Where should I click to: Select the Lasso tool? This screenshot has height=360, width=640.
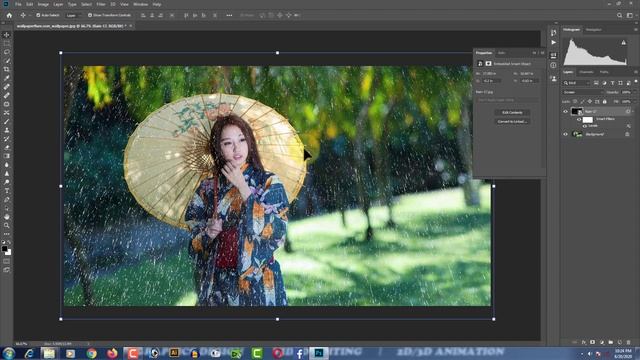pyautogui.click(x=7, y=52)
